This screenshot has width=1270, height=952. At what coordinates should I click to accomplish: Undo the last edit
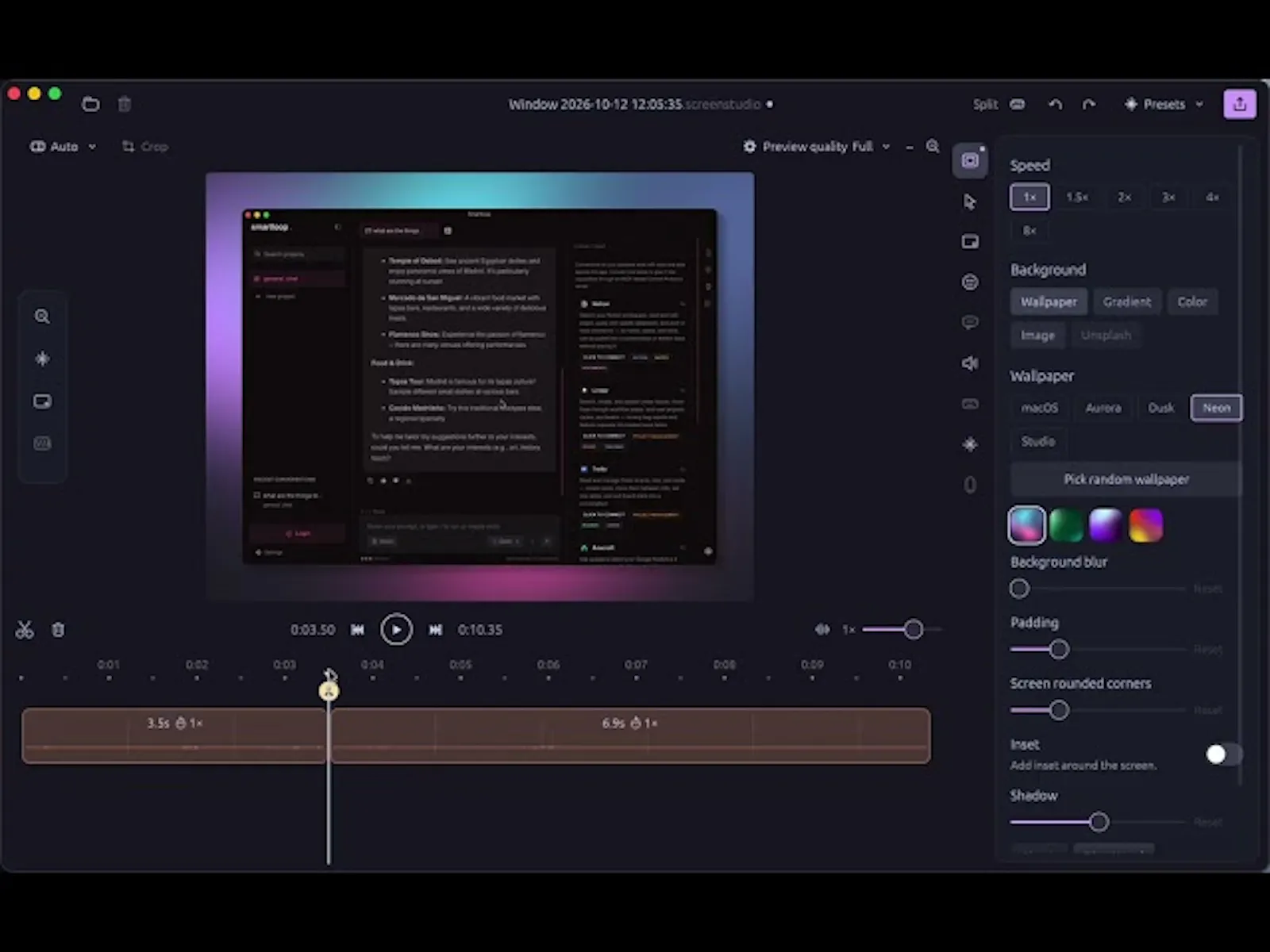1055,104
